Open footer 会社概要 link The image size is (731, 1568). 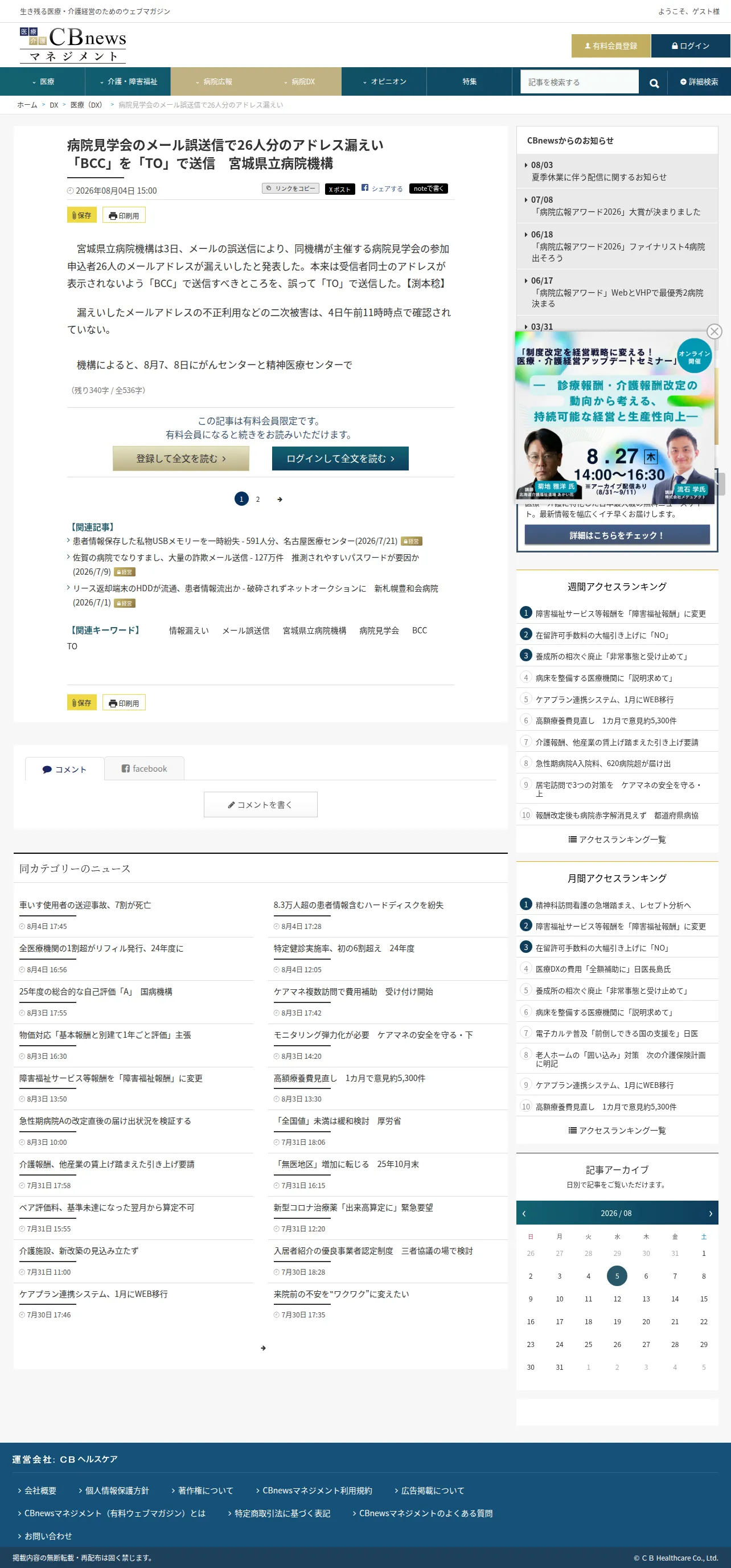pyautogui.click(x=40, y=1490)
